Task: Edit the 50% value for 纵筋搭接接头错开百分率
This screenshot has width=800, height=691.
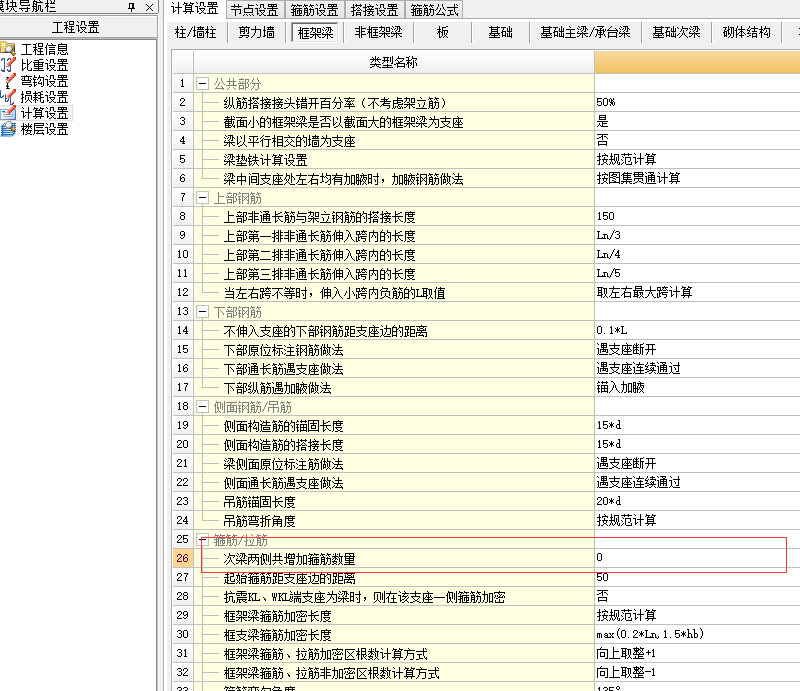Action: (697, 103)
